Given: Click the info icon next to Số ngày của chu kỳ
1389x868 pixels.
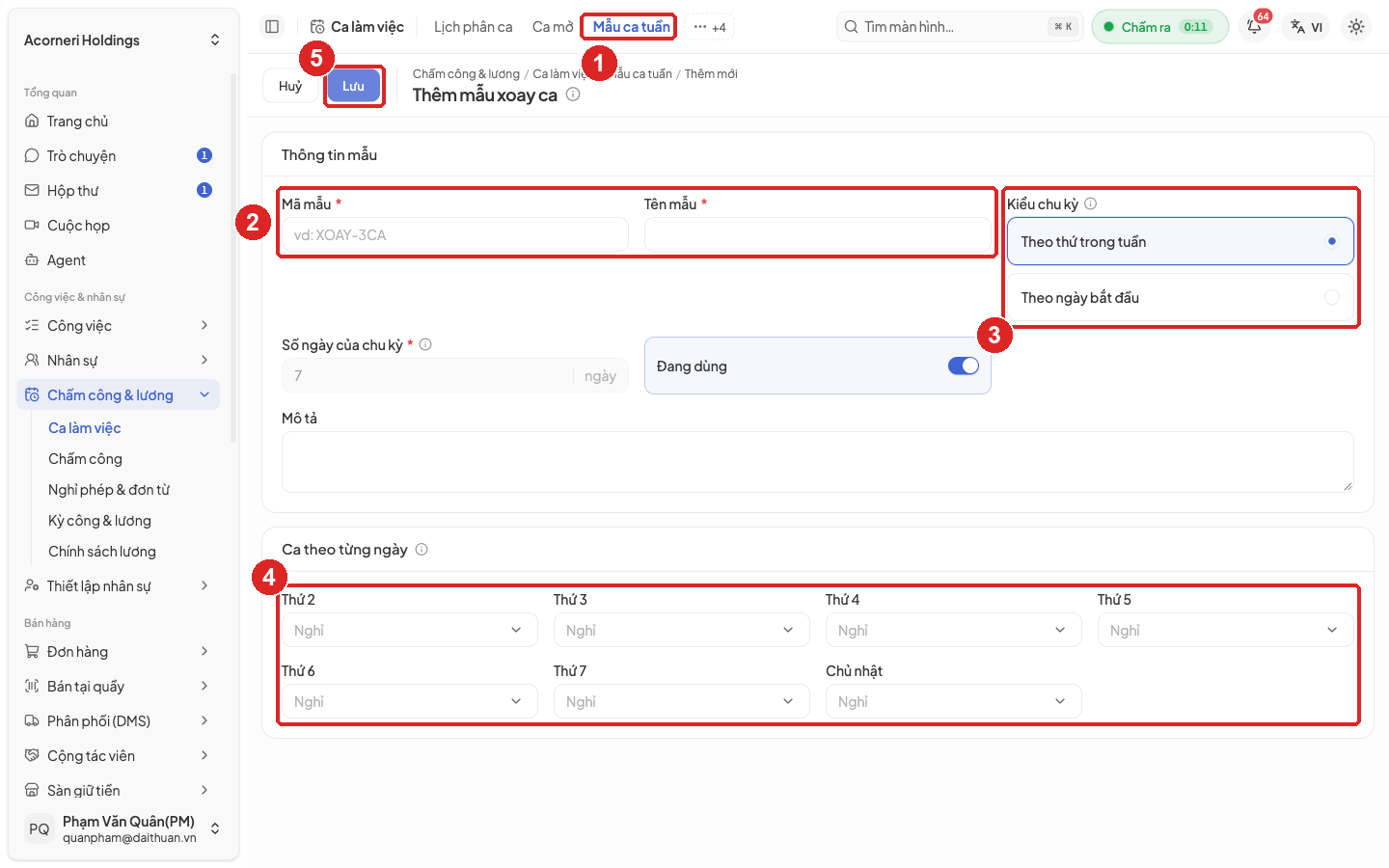Looking at the screenshot, I should coord(425,344).
